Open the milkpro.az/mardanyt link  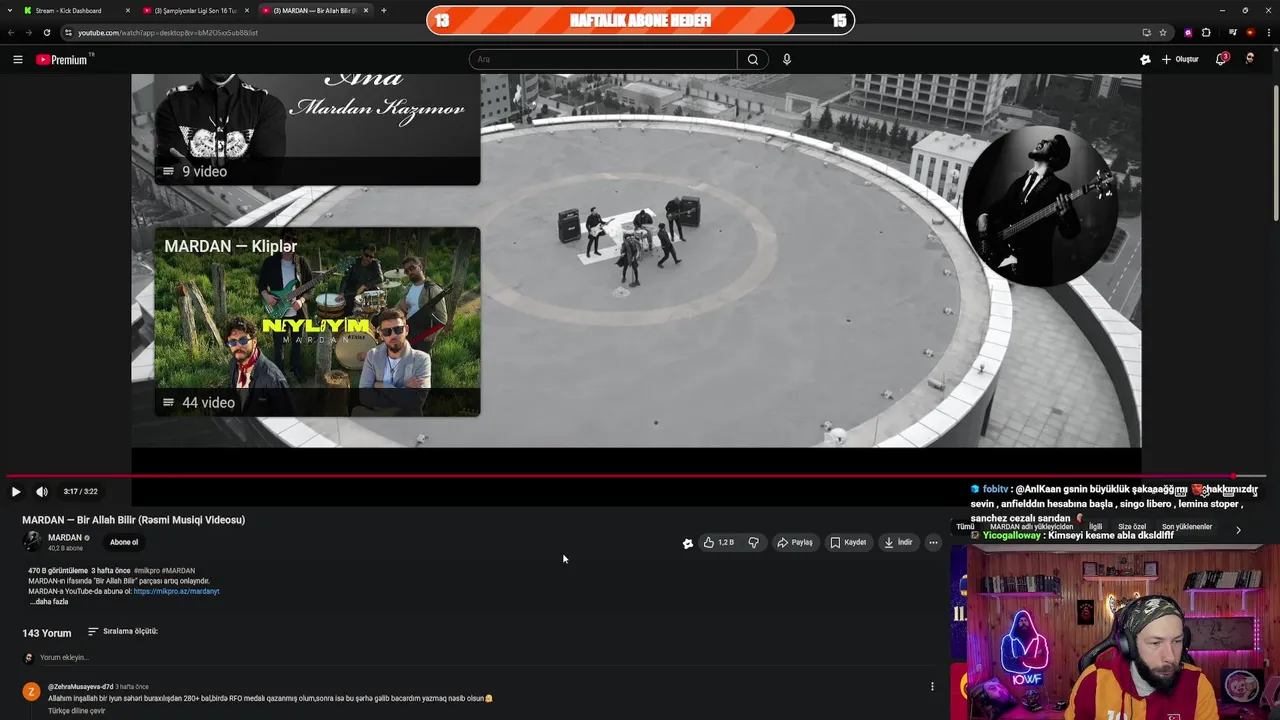pyautogui.click(x=176, y=591)
